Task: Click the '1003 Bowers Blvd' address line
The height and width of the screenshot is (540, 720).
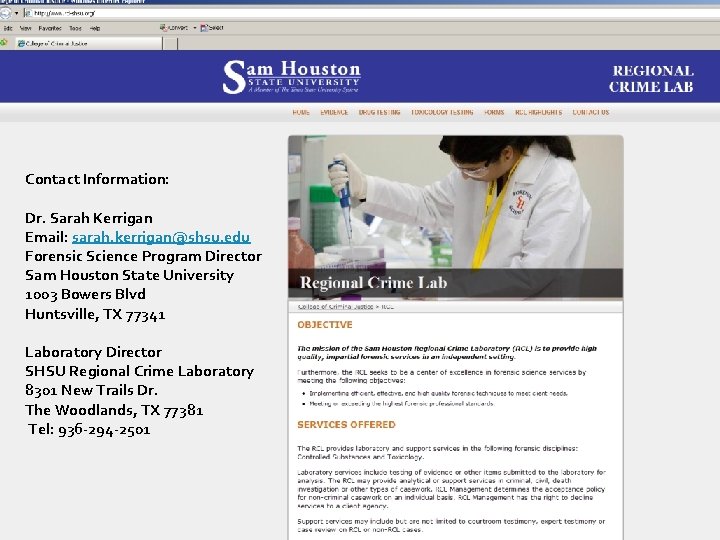Action: pos(85,294)
